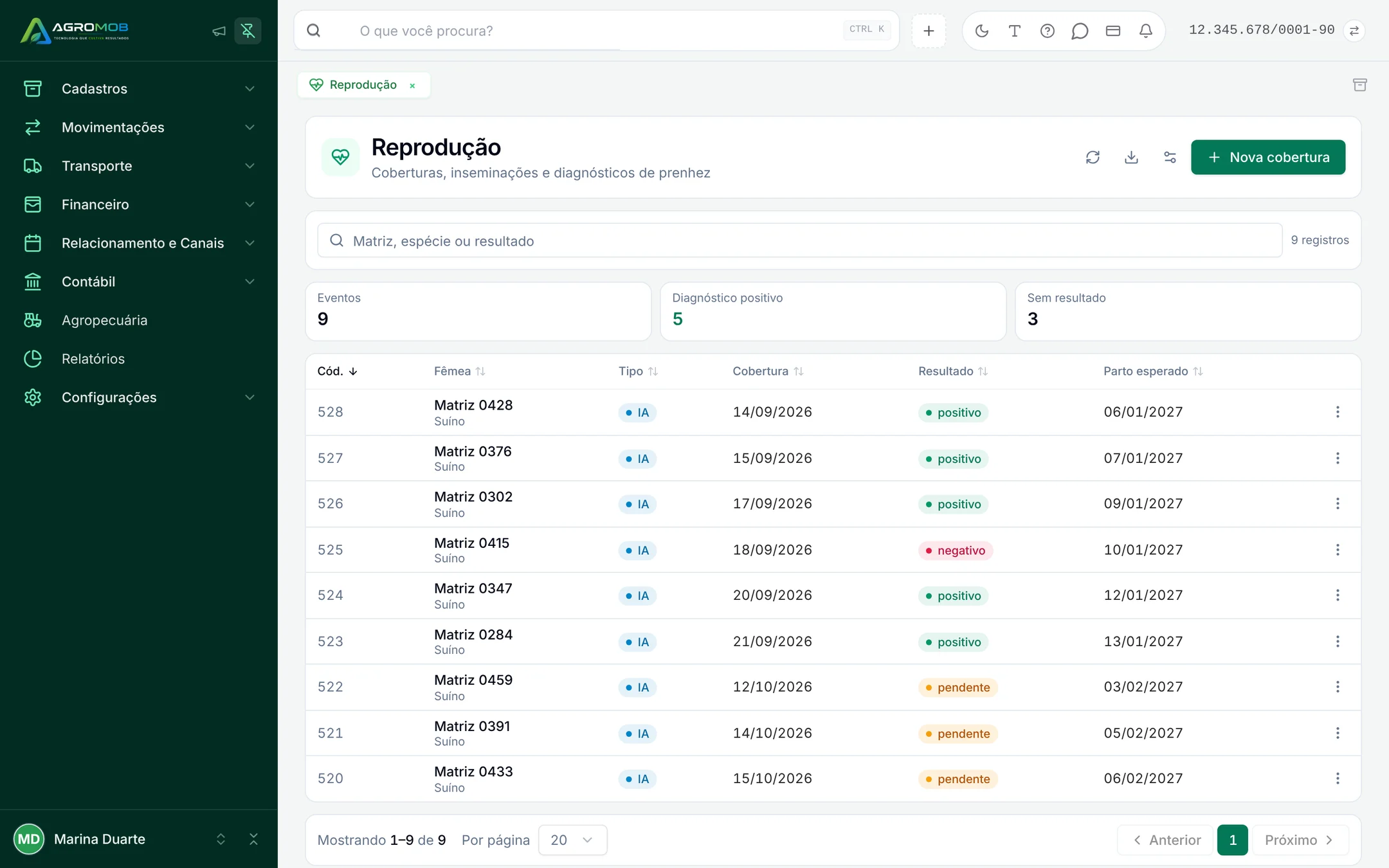Open row actions for Matriz 0433
The image size is (1389, 868).
(x=1338, y=779)
